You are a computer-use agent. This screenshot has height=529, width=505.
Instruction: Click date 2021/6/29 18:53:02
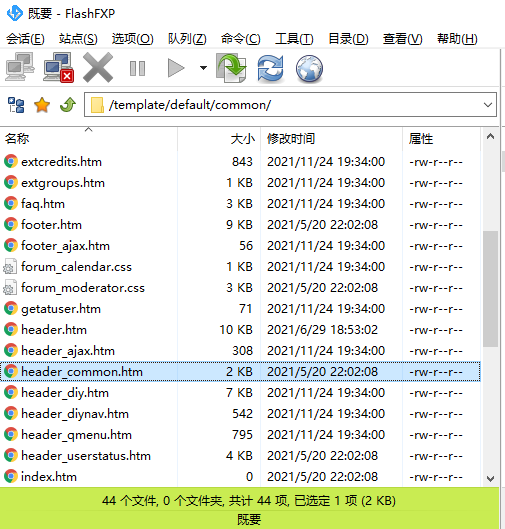(x=322, y=330)
